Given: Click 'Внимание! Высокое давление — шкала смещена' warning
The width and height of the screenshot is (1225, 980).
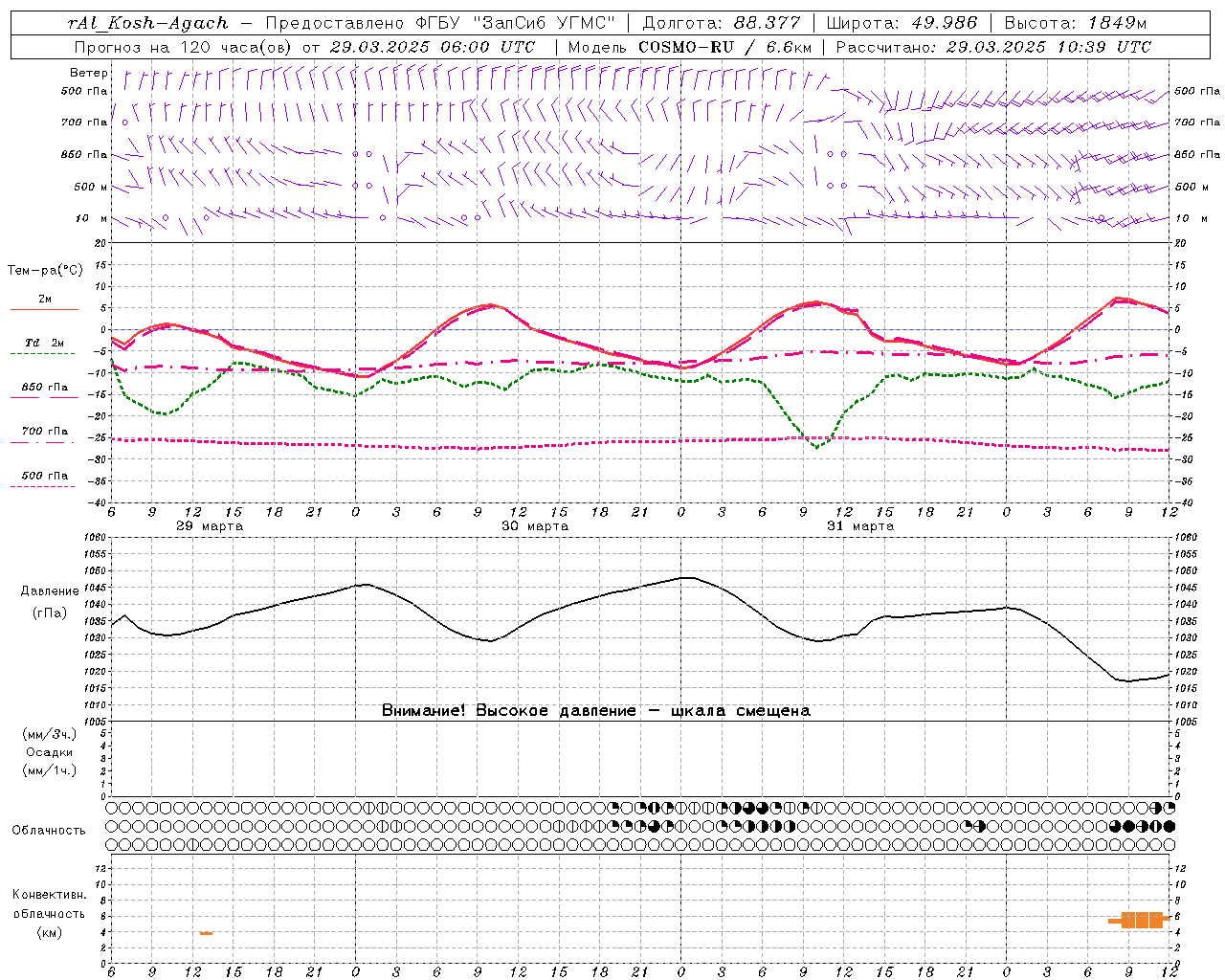Looking at the screenshot, I should (596, 711).
